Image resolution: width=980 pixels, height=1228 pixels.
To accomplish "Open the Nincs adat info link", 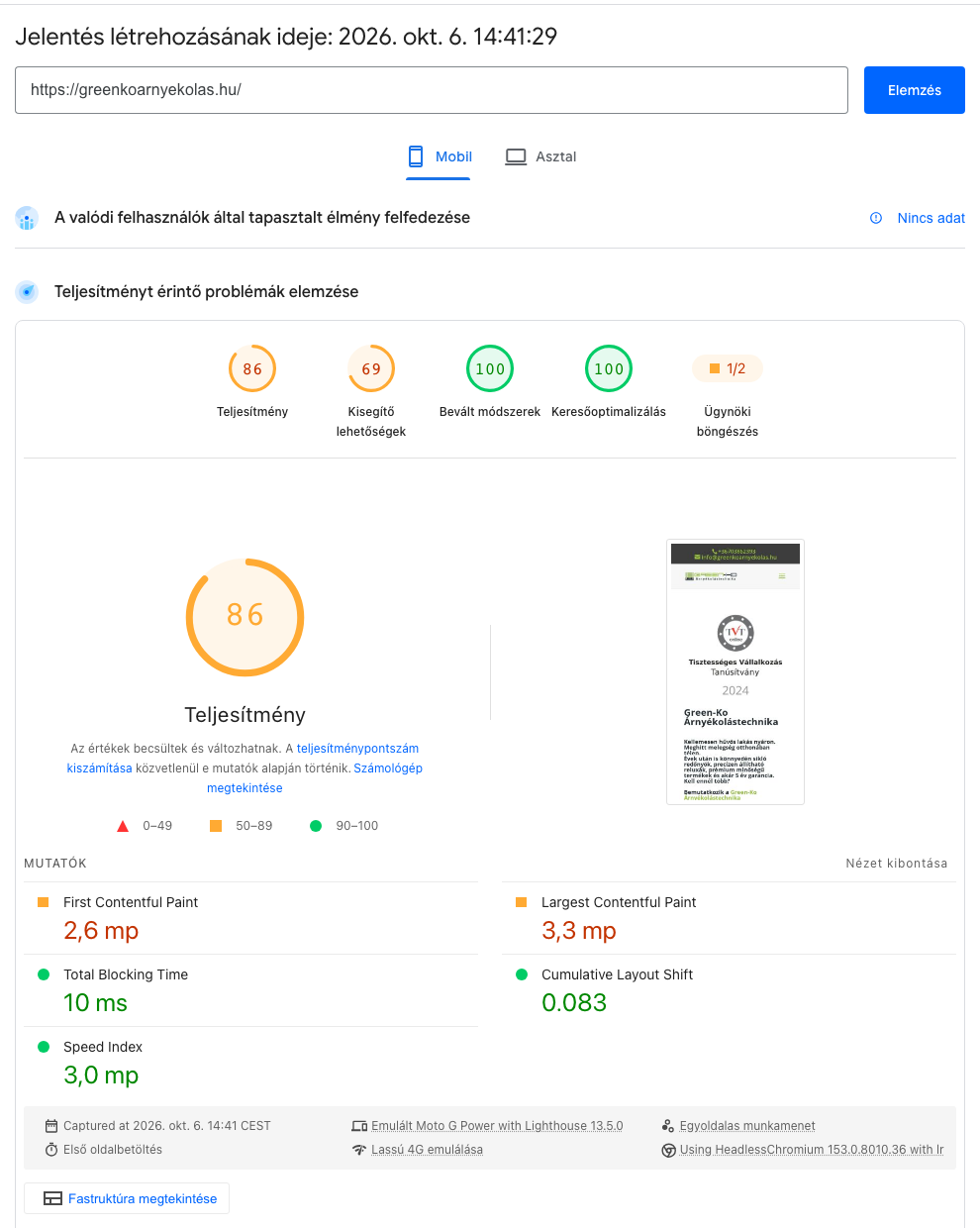I will 931,218.
